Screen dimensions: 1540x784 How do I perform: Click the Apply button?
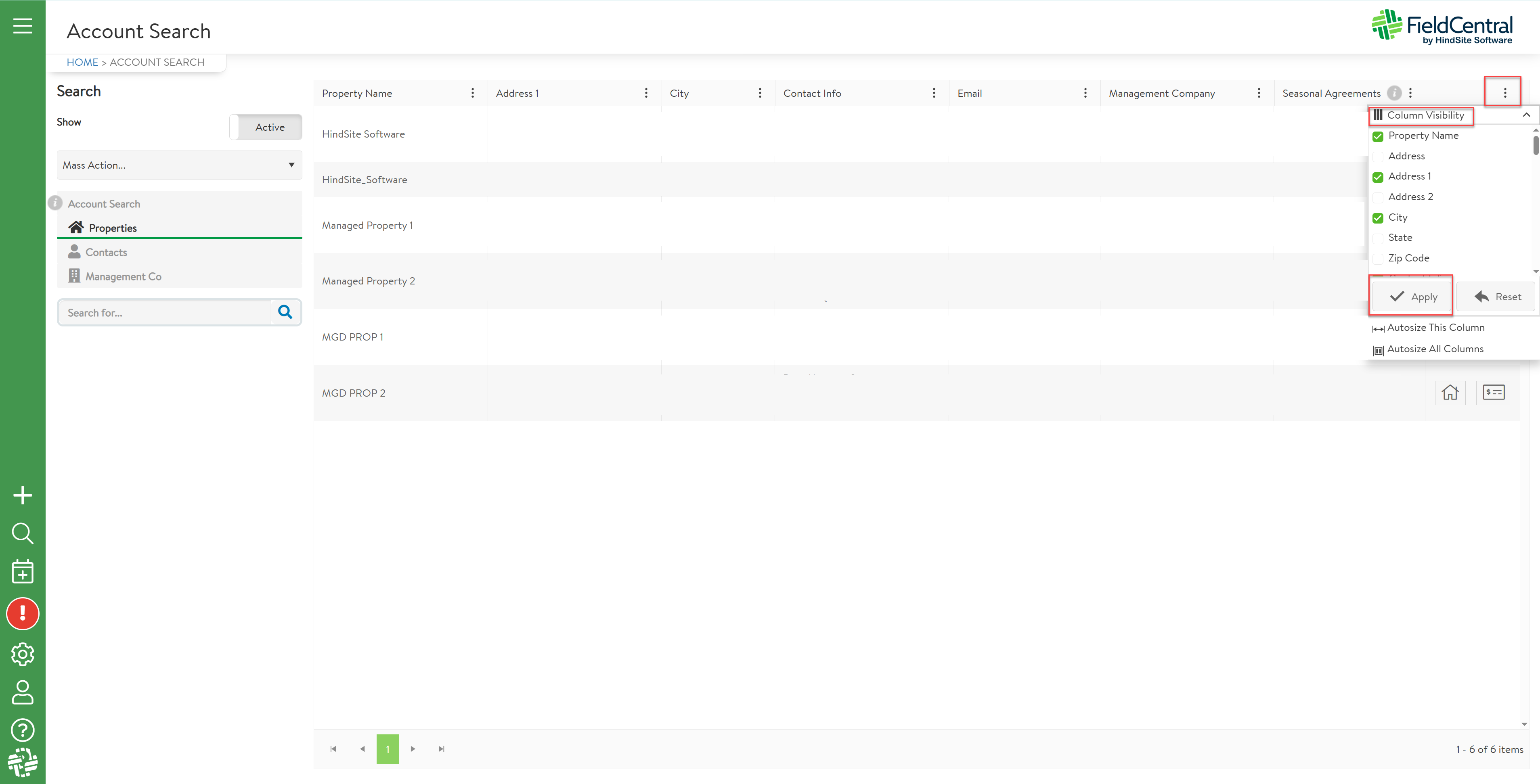pos(1412,297)
